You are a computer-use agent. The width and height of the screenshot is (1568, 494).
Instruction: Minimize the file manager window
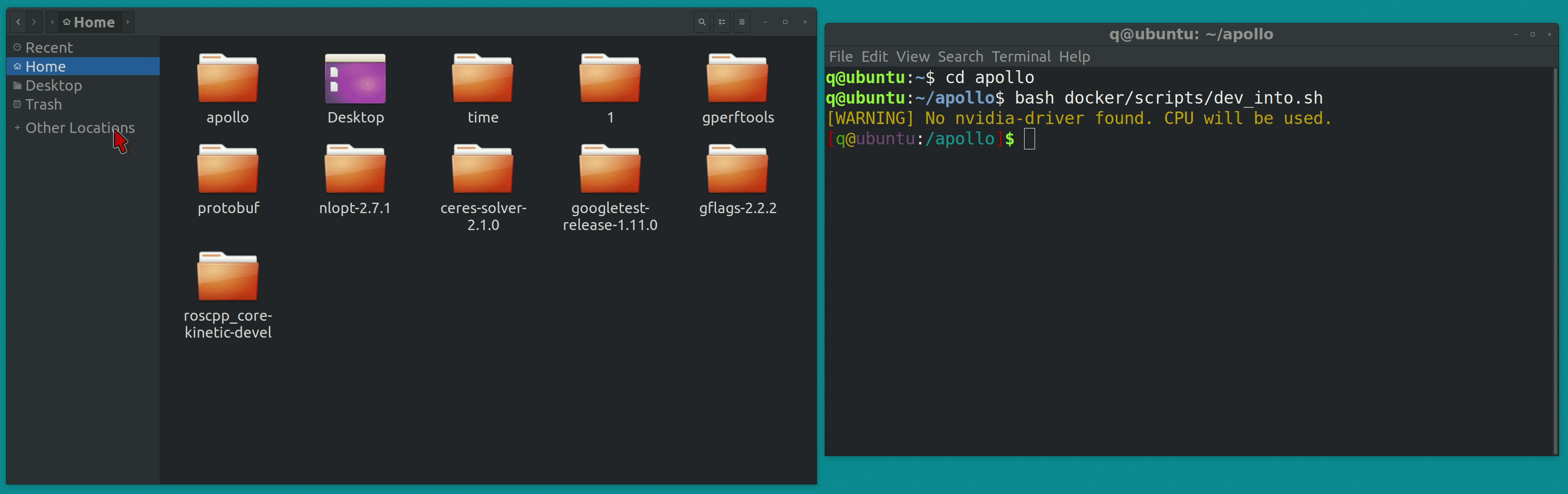point(765,22)
